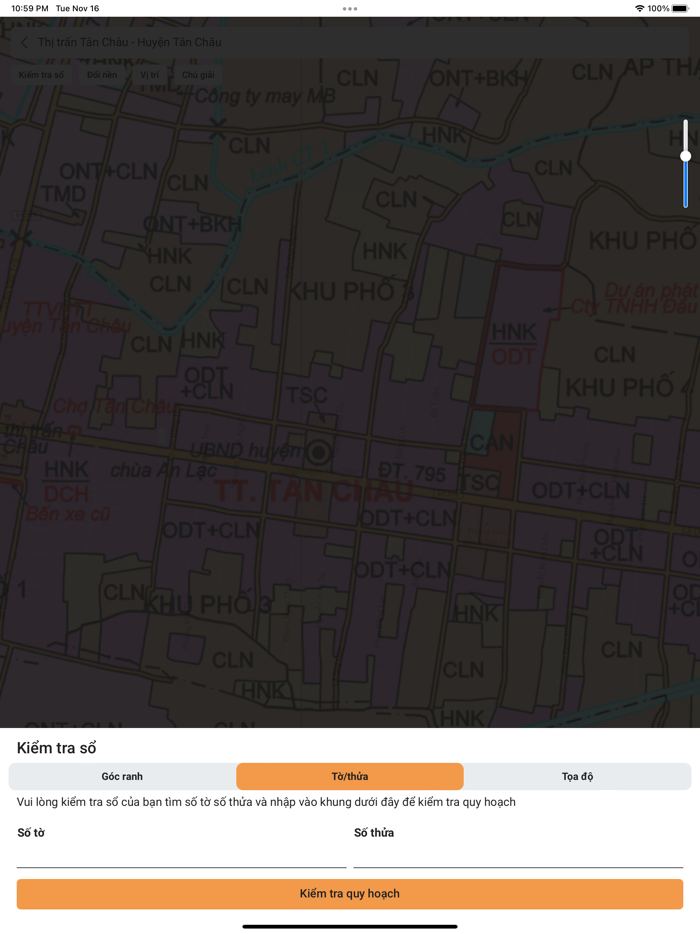Image resolution: width=700 pixels, height=934 pixels.
Task: Focus the Số tờ input field
Action: tap(181, 855)
